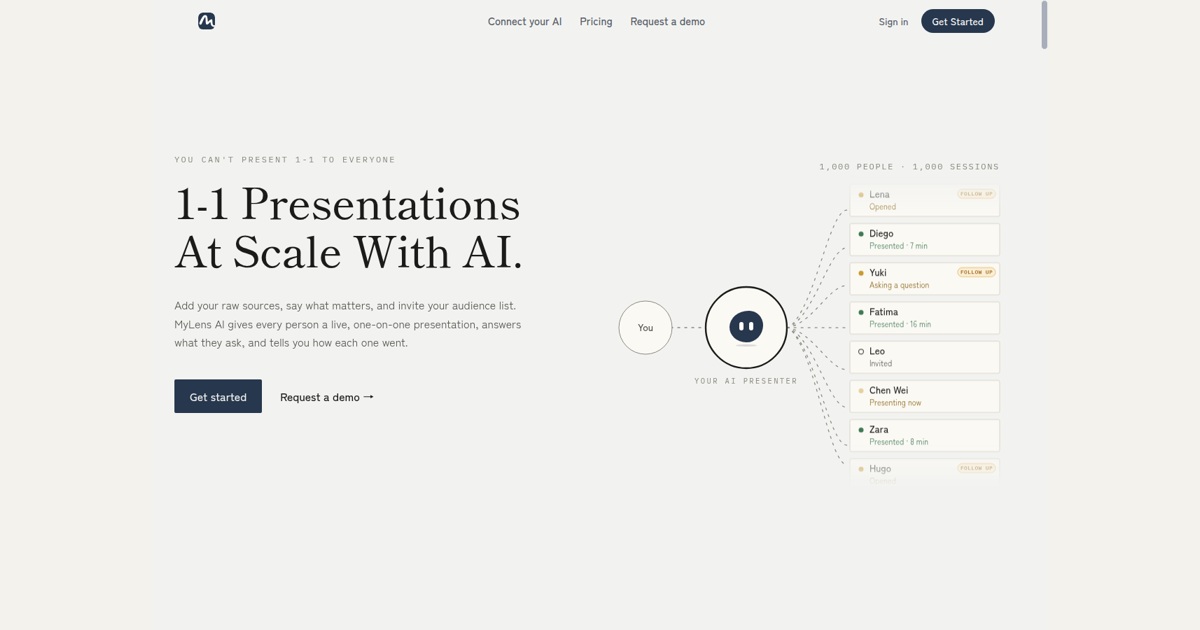Click the Follow Up badge on Yuki's card
This screenshot has height=630, width=1200.
click(x=976, y=272)
